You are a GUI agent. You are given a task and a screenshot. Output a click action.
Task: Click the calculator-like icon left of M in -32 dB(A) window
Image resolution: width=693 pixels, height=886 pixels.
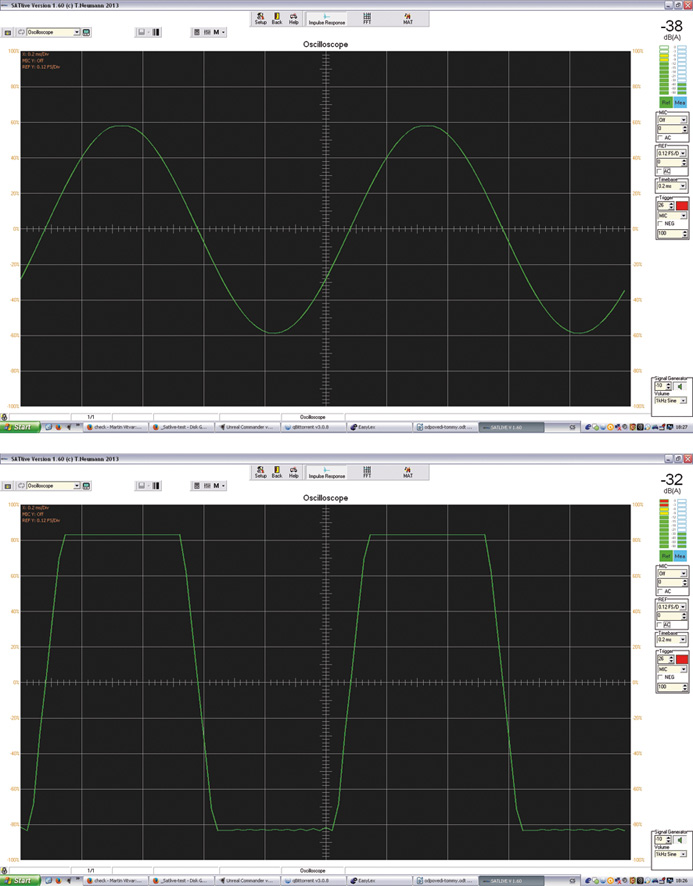197,486
